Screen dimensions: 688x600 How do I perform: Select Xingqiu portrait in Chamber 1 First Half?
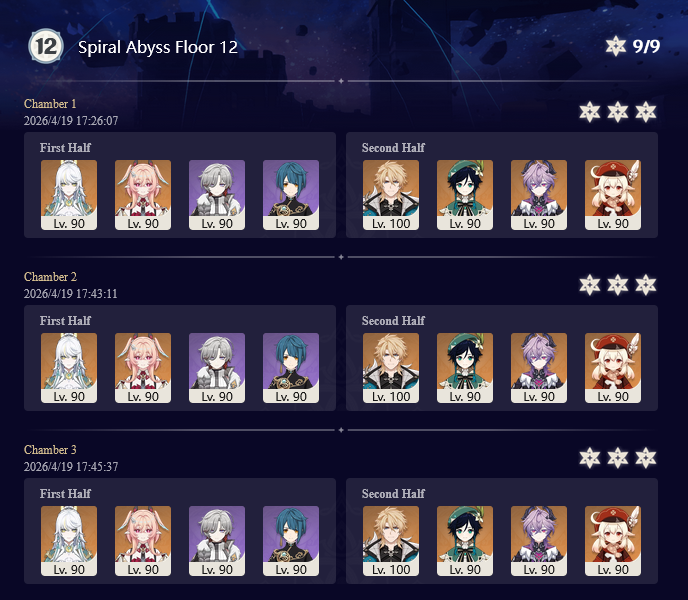pos(291,195)
